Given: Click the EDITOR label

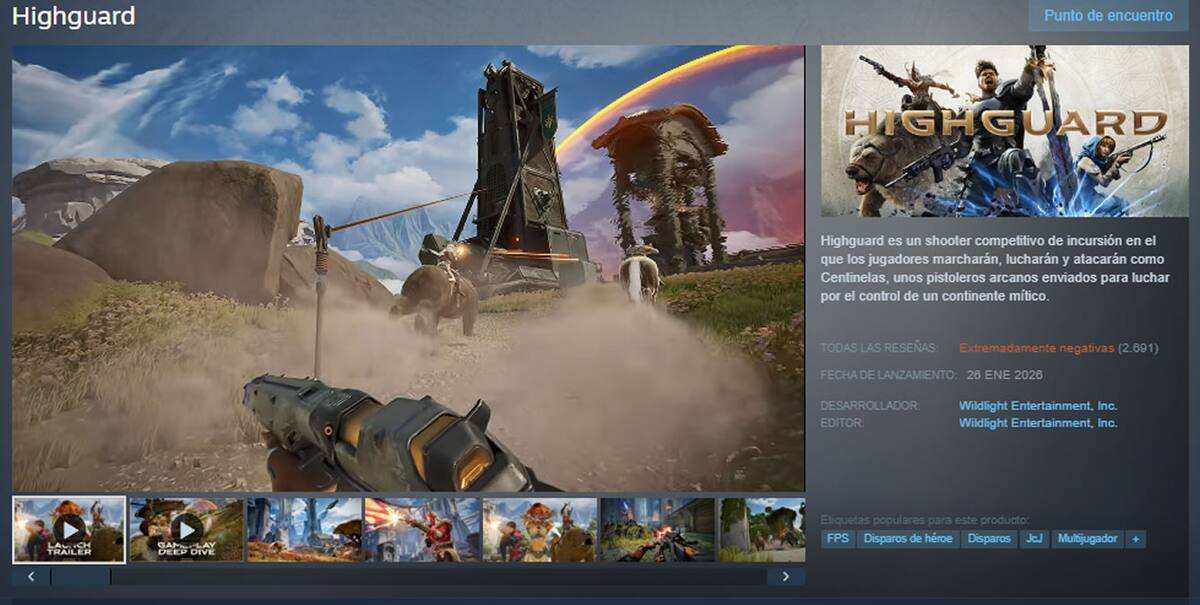Looking at the screenshot, I should (x=842, y=423).
